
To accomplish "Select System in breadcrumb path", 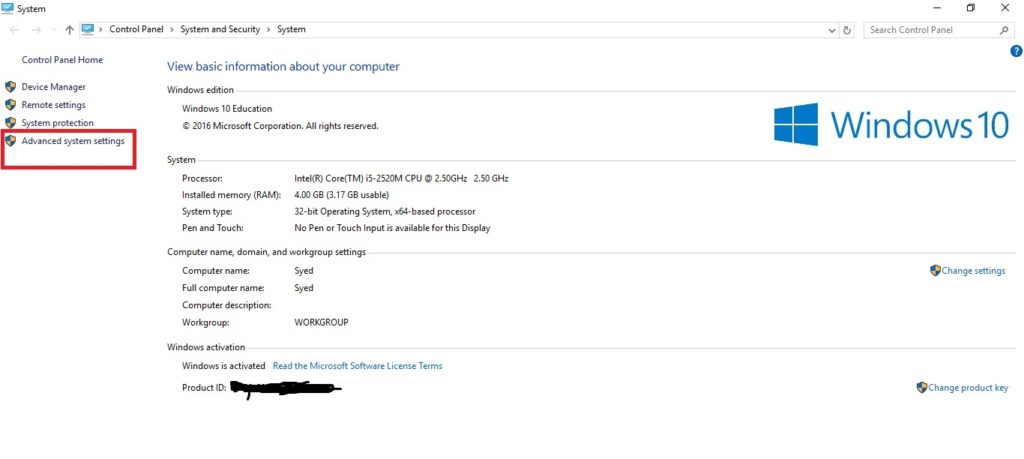I will click(291, 29).
